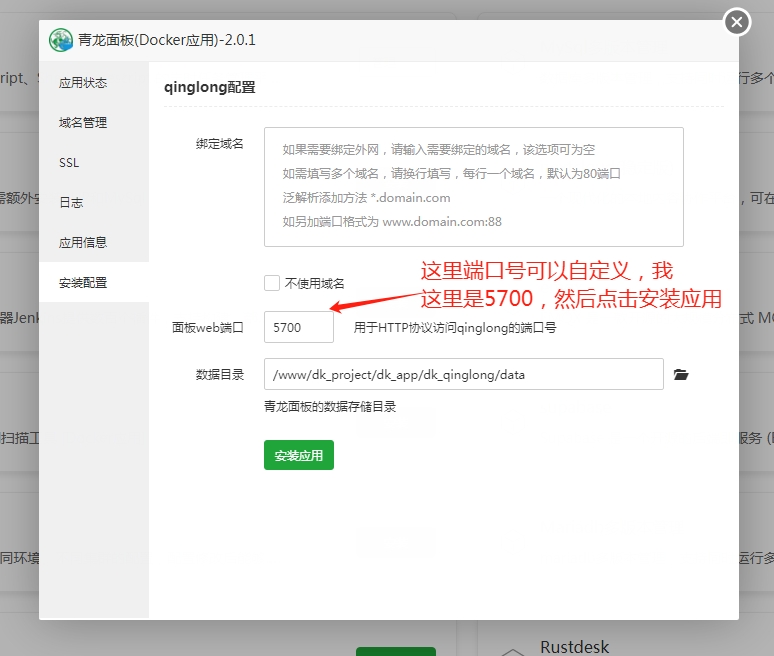Focus the 绑定域名 text area
Screen dimensions: 774x656
(473, 186)
